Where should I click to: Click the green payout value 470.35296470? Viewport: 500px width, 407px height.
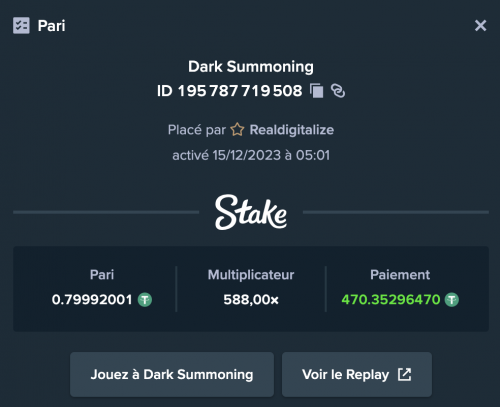(391, 300)
